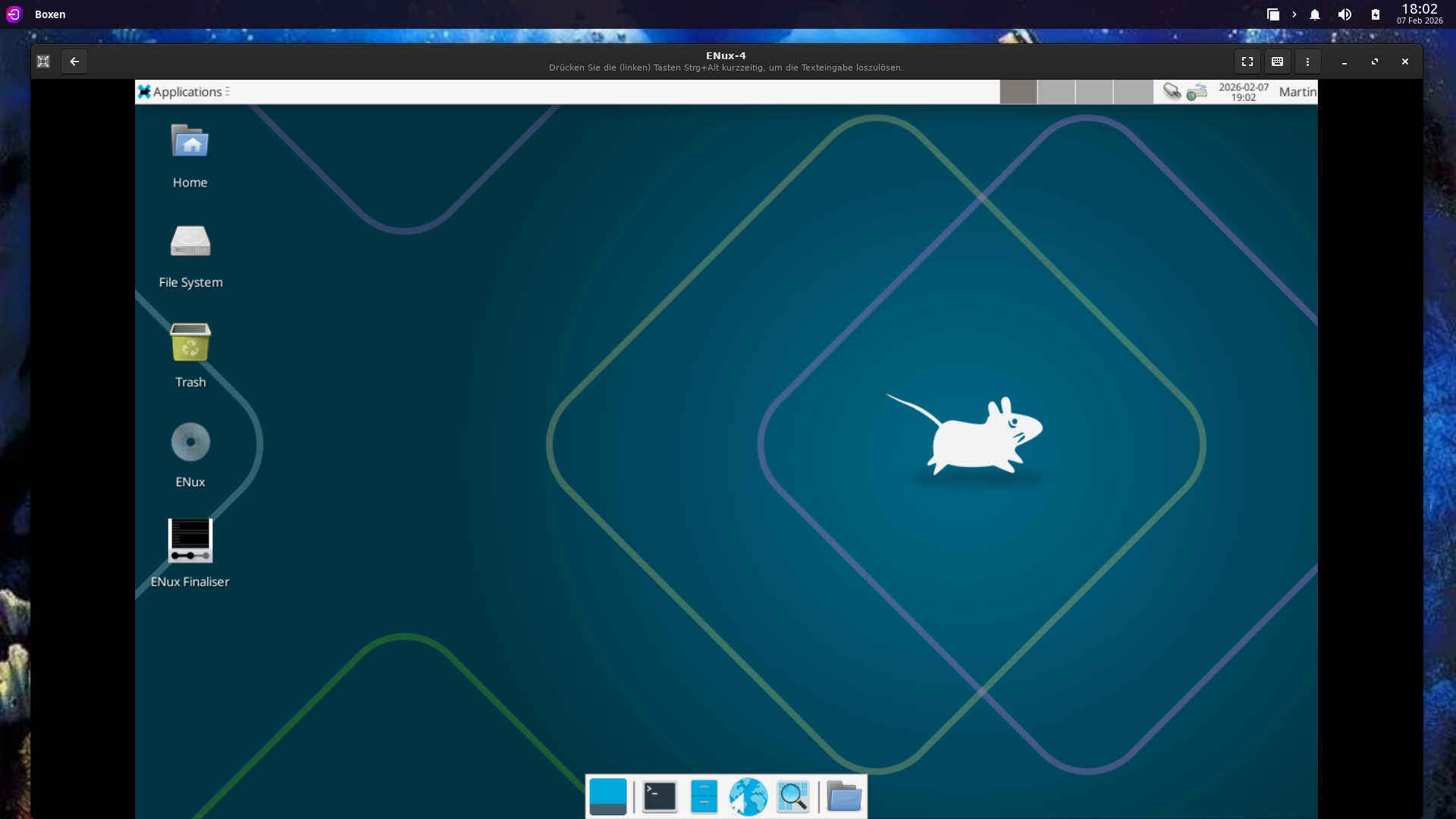This screenshot has height=819, width=1456.
Task: Toggle the keyboard shortcuts button in header
Action: click(x=1277, y=61)
